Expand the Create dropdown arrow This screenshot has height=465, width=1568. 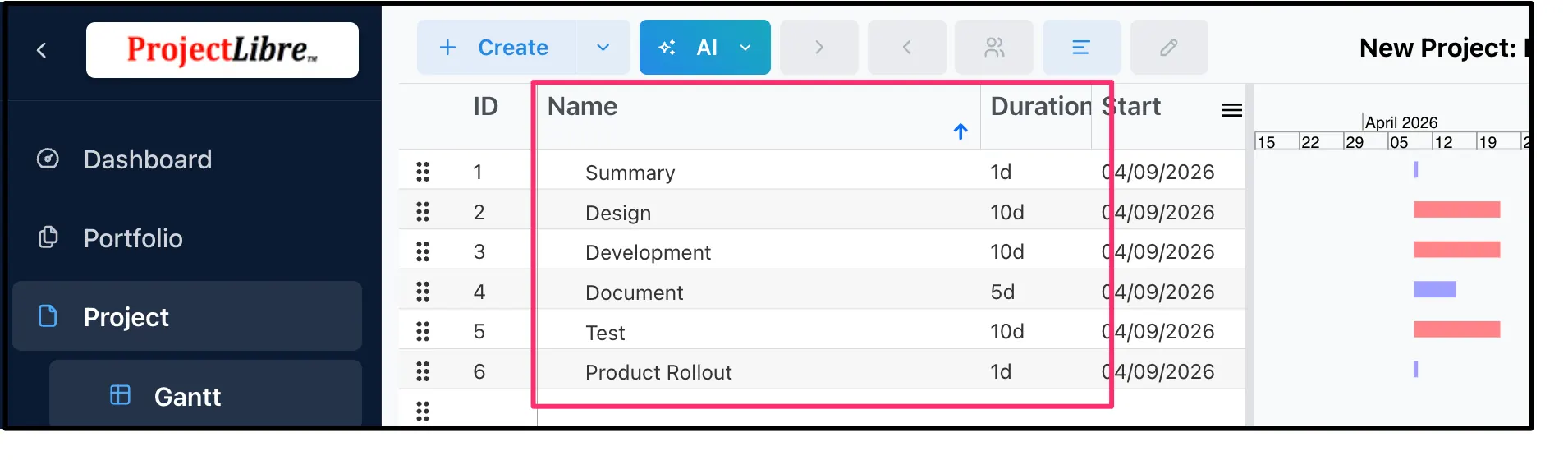click(603, 48)
